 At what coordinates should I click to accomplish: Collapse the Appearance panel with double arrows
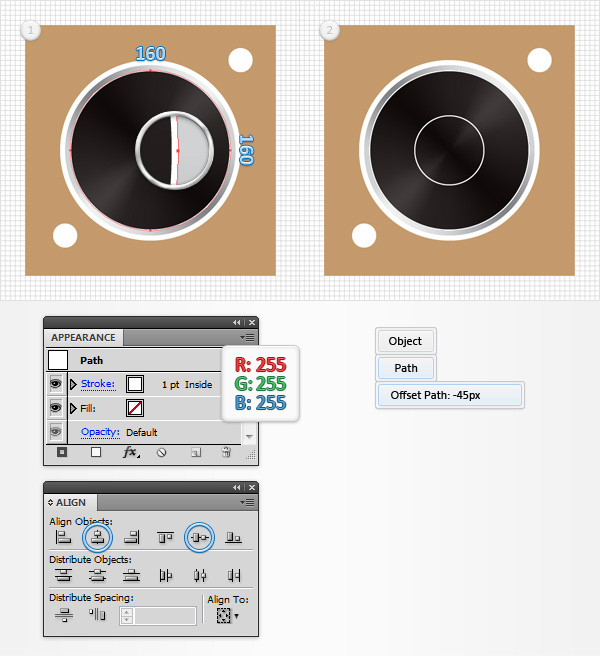(237, 323)
